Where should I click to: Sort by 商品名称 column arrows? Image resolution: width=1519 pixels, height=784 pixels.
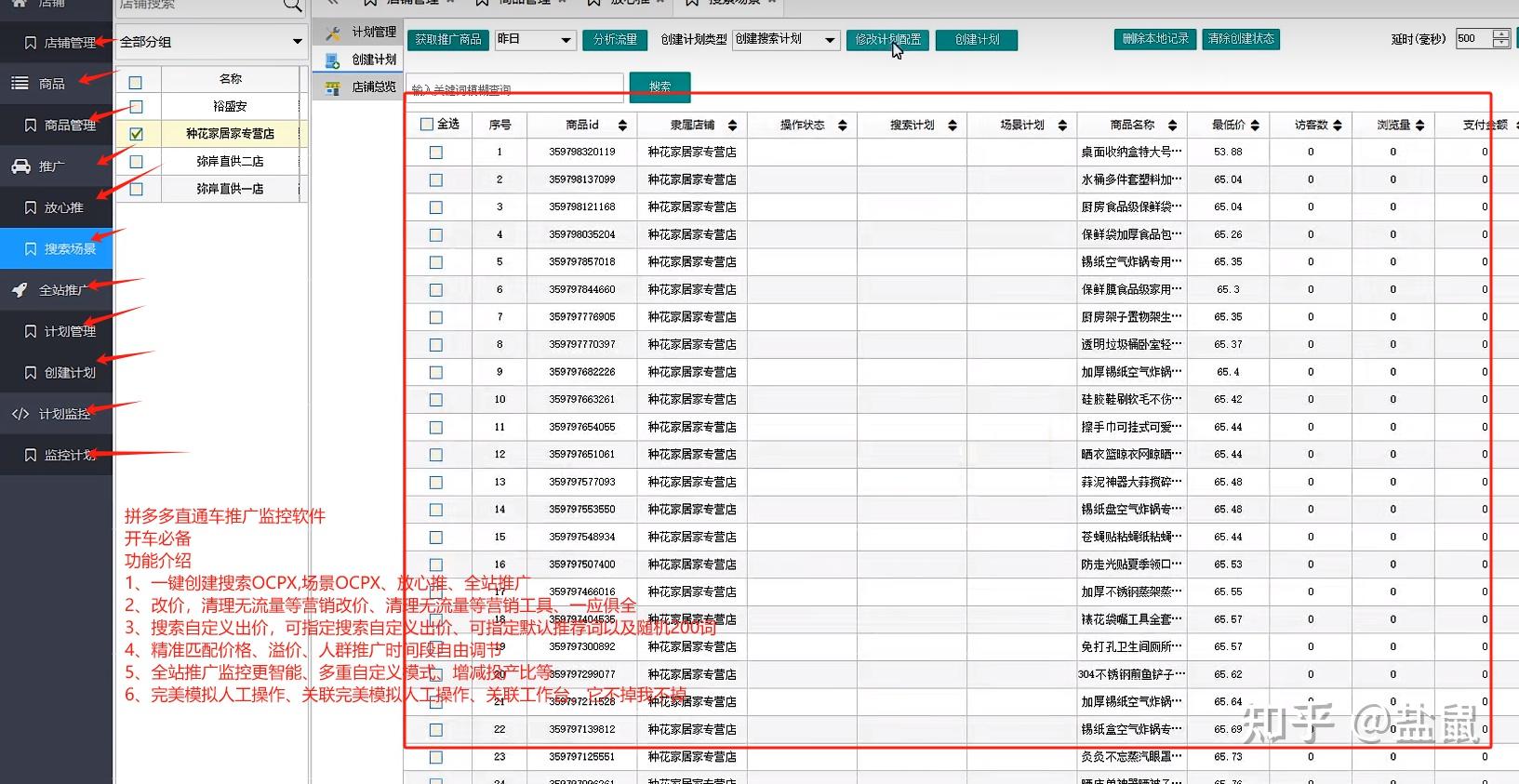[x=1172, y=125]
